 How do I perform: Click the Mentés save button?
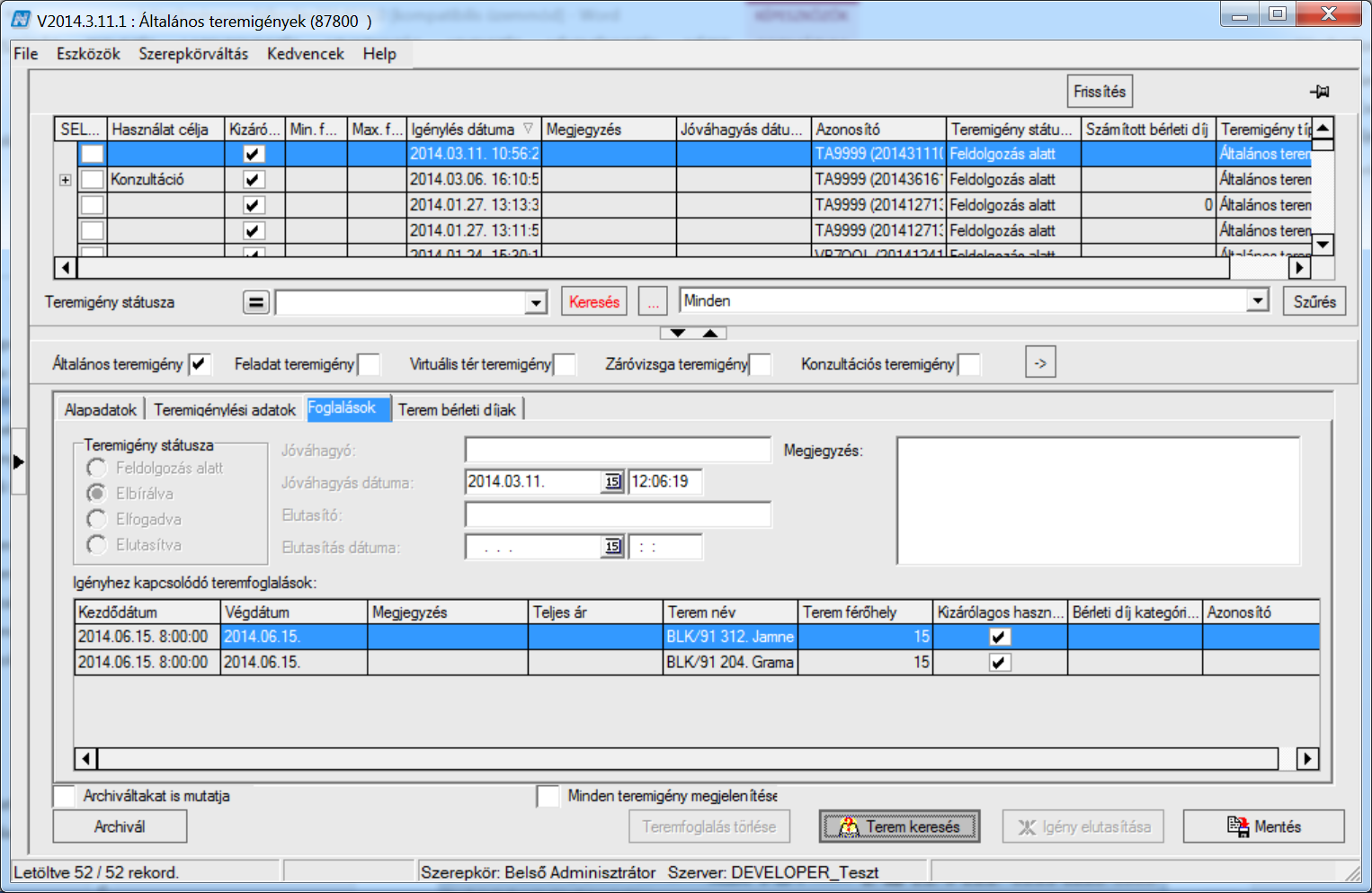click(1264, 826)
